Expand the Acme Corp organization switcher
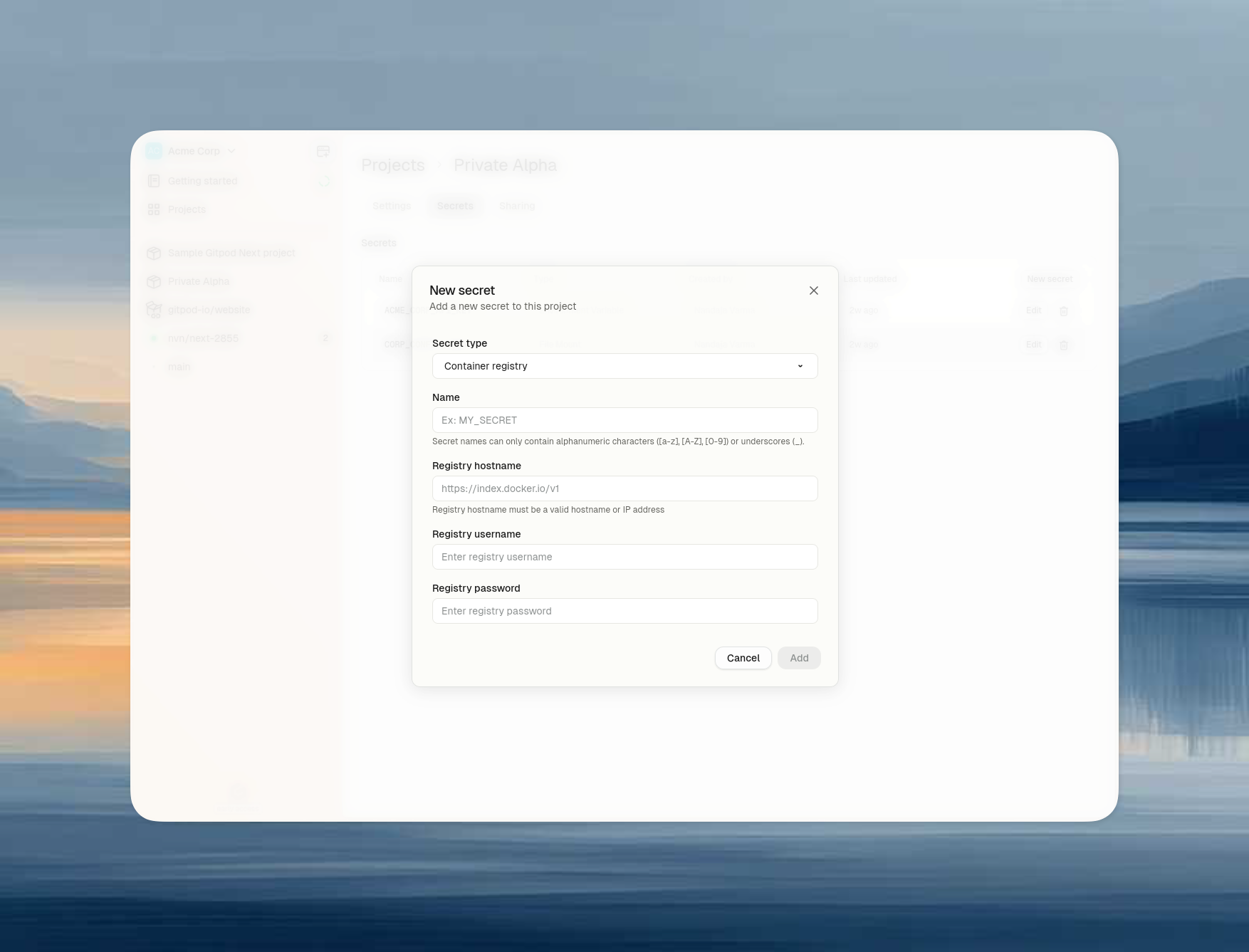 point(231,151)
